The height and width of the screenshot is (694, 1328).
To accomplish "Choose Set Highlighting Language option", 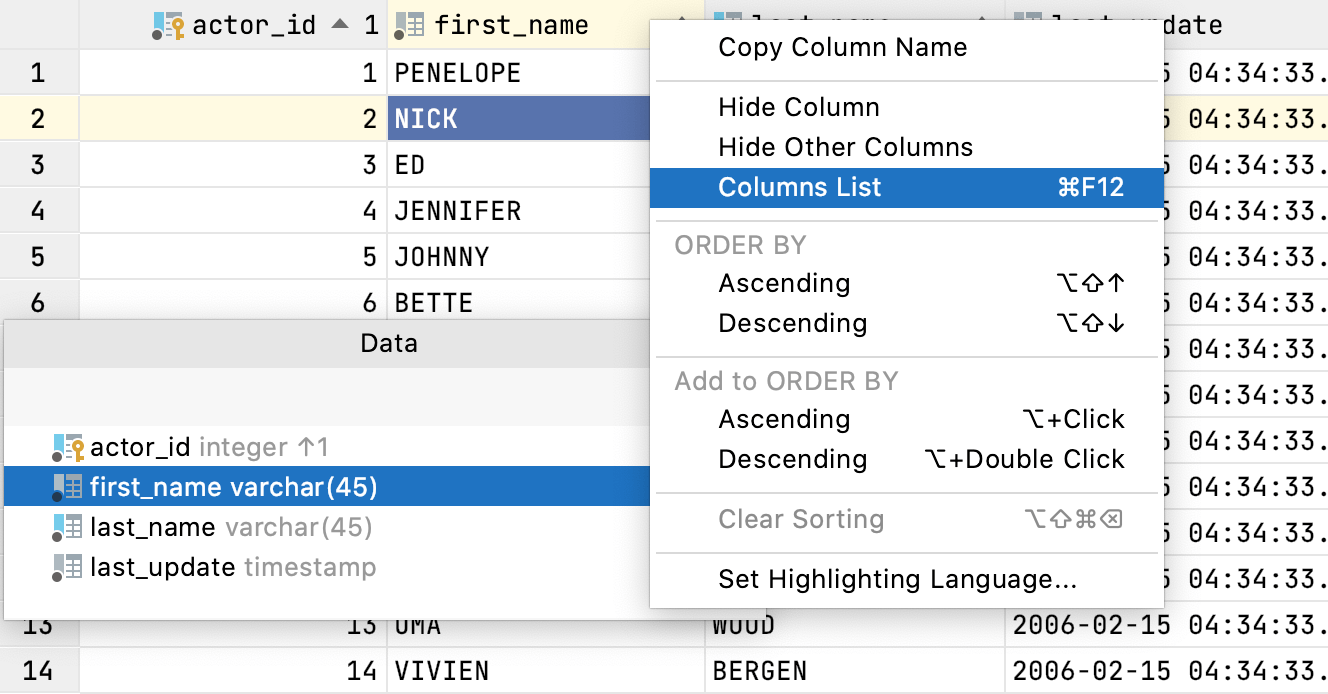I will tap(897, 579).
